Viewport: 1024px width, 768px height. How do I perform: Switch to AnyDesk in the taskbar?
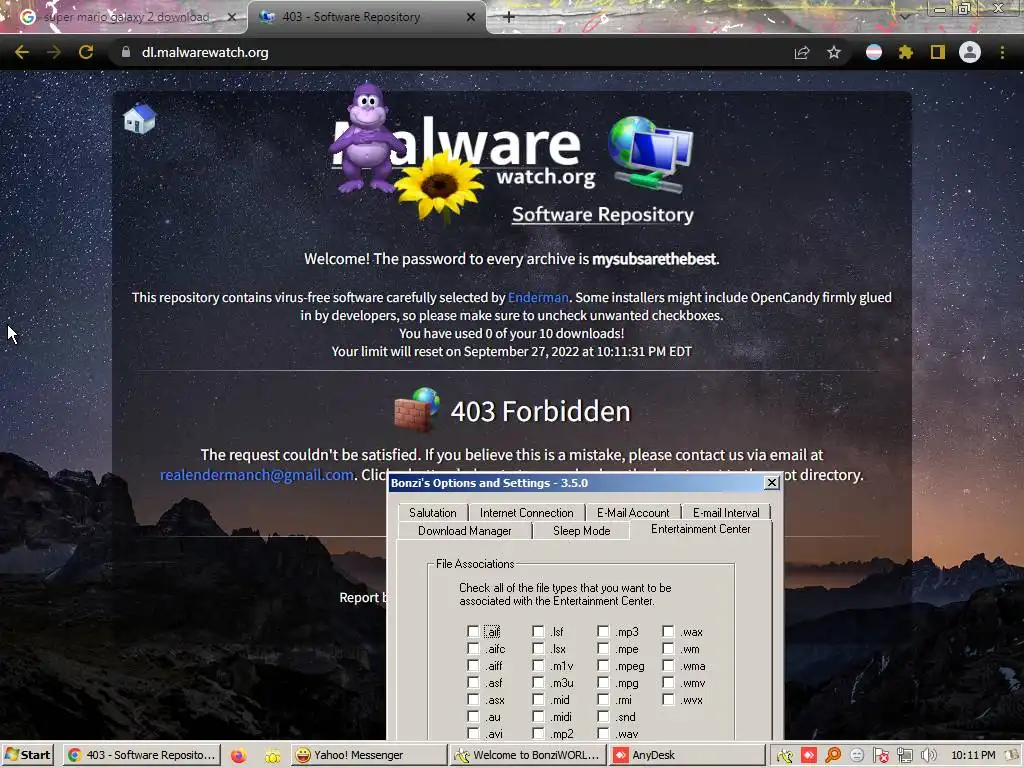[x=688, y=755]
